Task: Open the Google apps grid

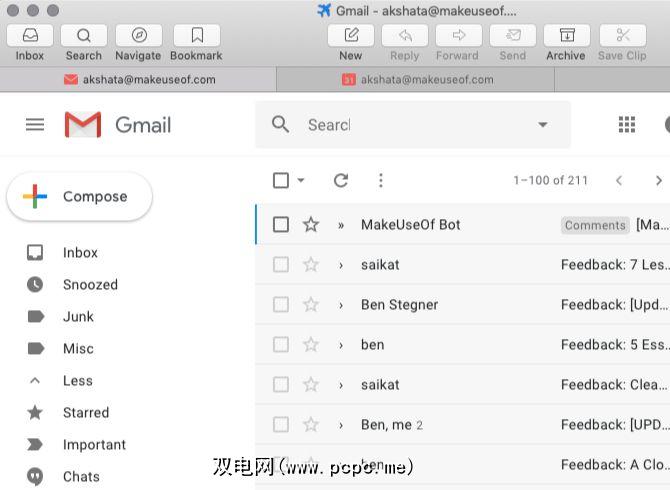Action: point(627,124)
